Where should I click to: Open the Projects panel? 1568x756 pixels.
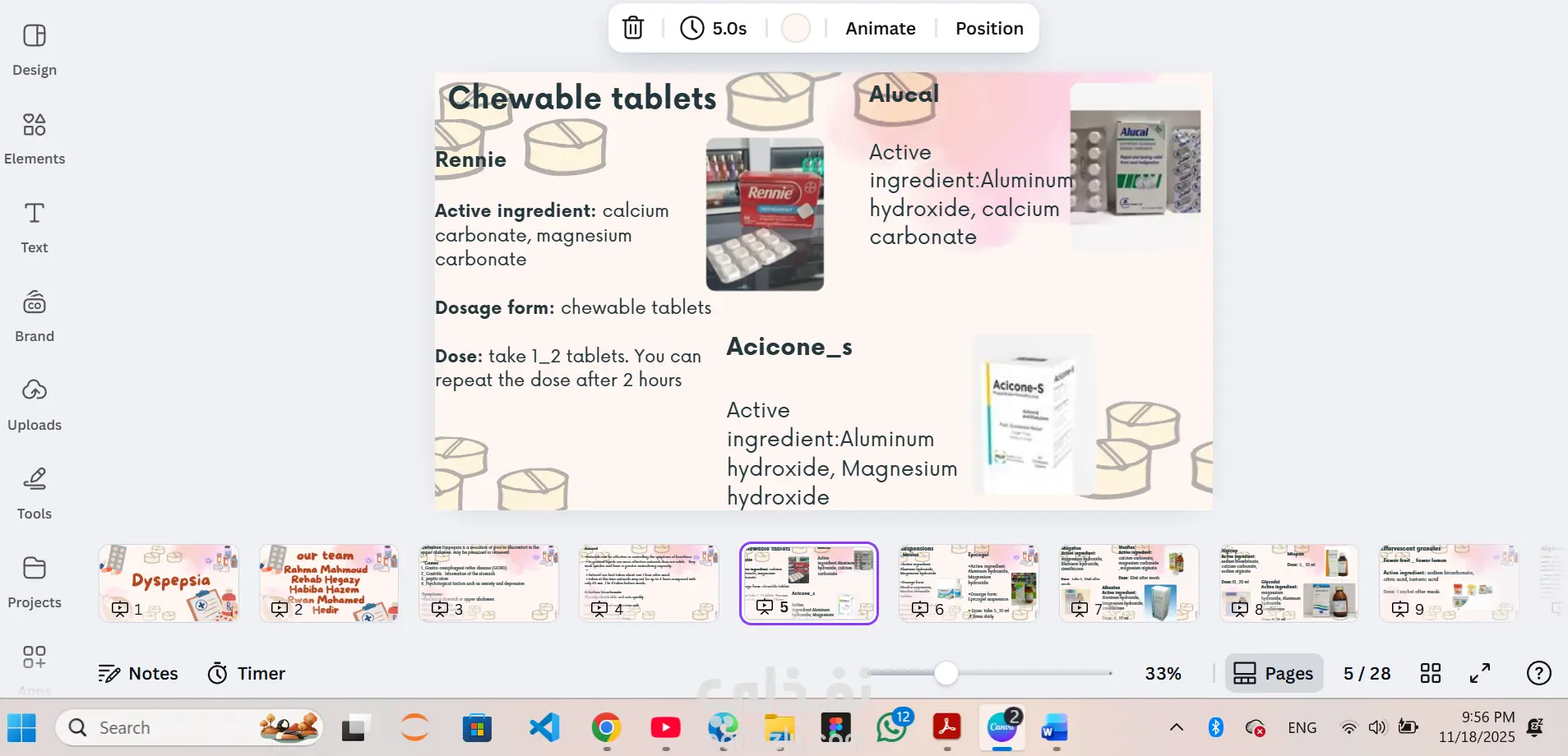(x=35, y=583)
